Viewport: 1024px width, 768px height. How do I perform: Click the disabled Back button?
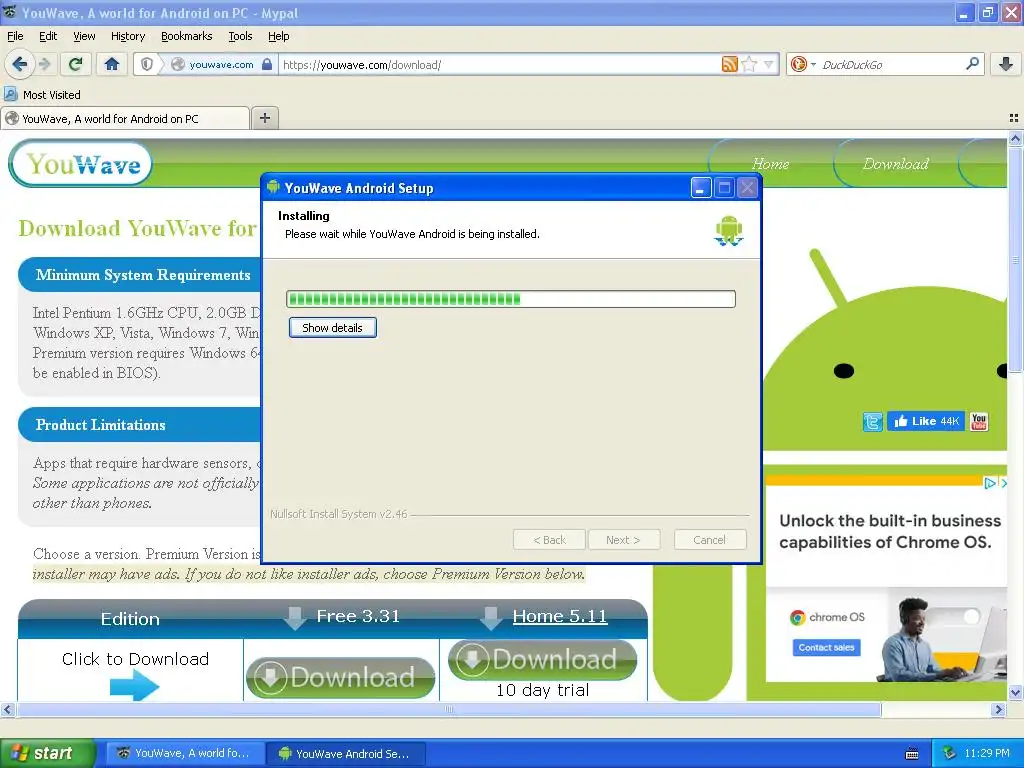point(549,540)
